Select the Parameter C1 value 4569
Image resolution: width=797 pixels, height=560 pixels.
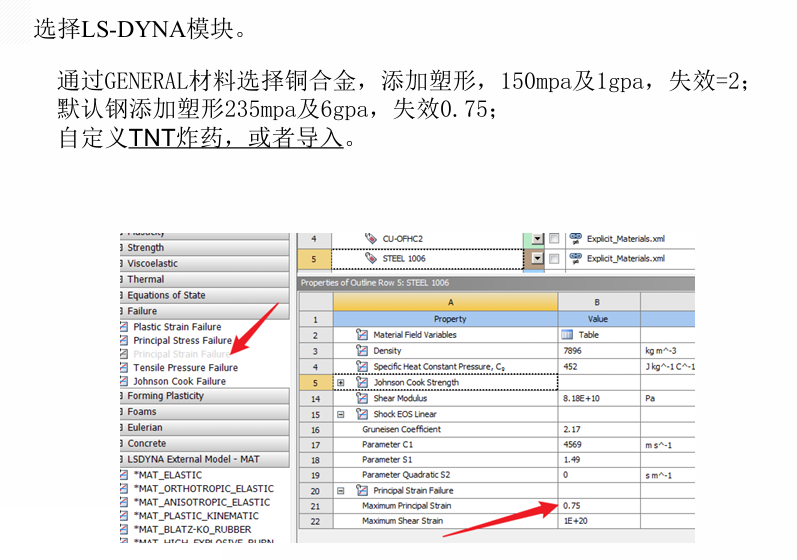click(572, 445)
